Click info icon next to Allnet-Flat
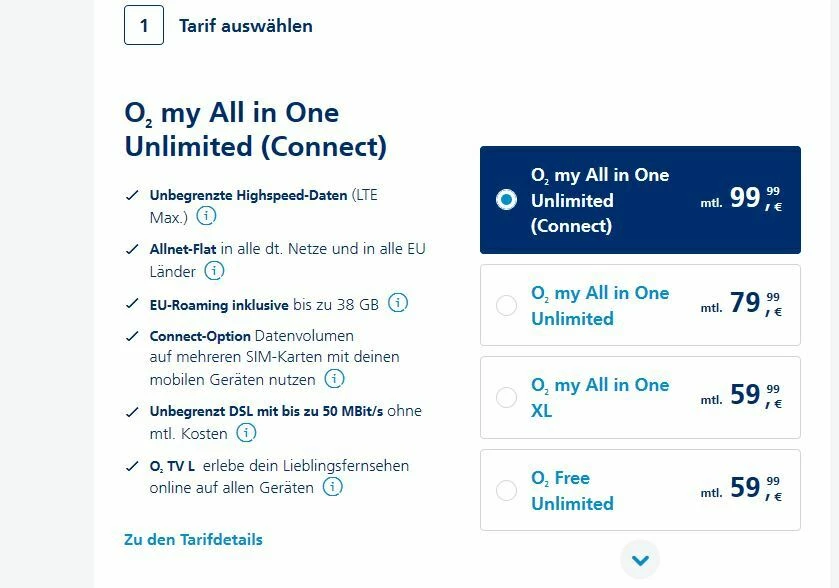The height and width of the screenshot is (588, 839). pyautogui.click(x=214, y=270)
